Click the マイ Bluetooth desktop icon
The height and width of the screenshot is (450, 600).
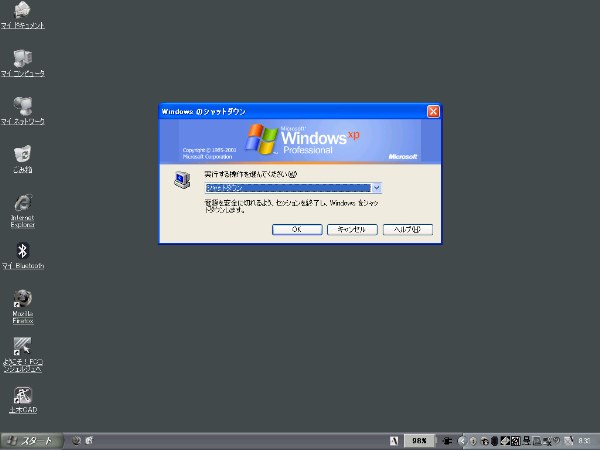tap(23, 256)
